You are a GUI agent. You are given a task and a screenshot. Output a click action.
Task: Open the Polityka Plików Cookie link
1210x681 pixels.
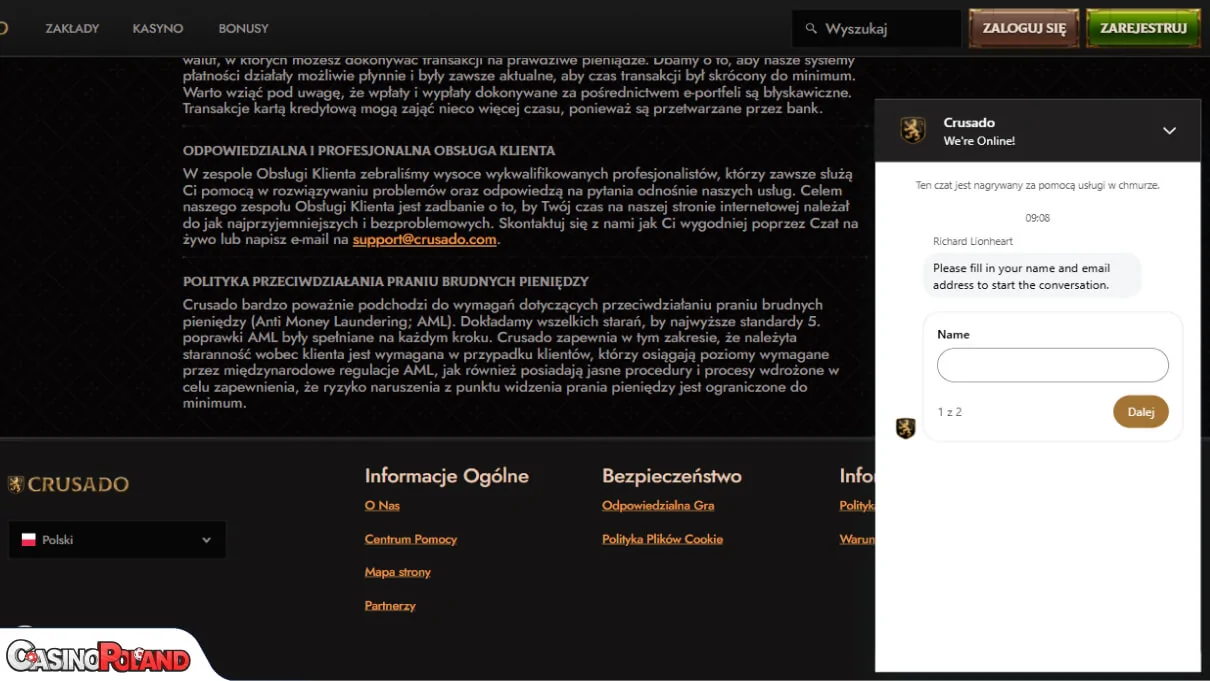pyautogui.click(x=662, y=539)
